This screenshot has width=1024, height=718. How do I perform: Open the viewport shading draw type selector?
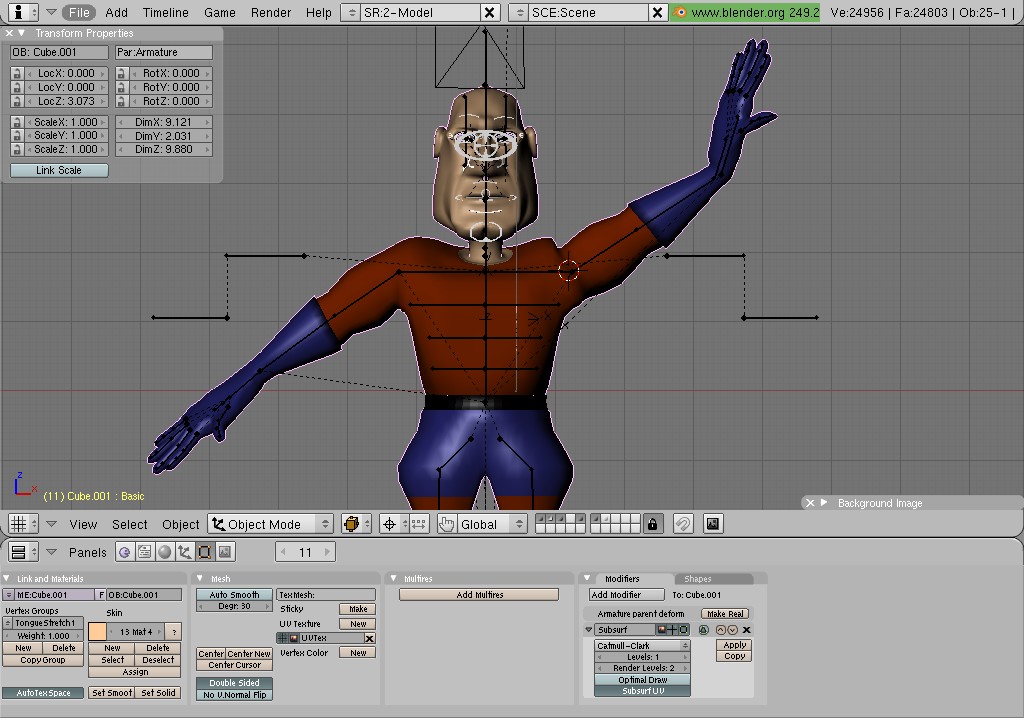357,524
